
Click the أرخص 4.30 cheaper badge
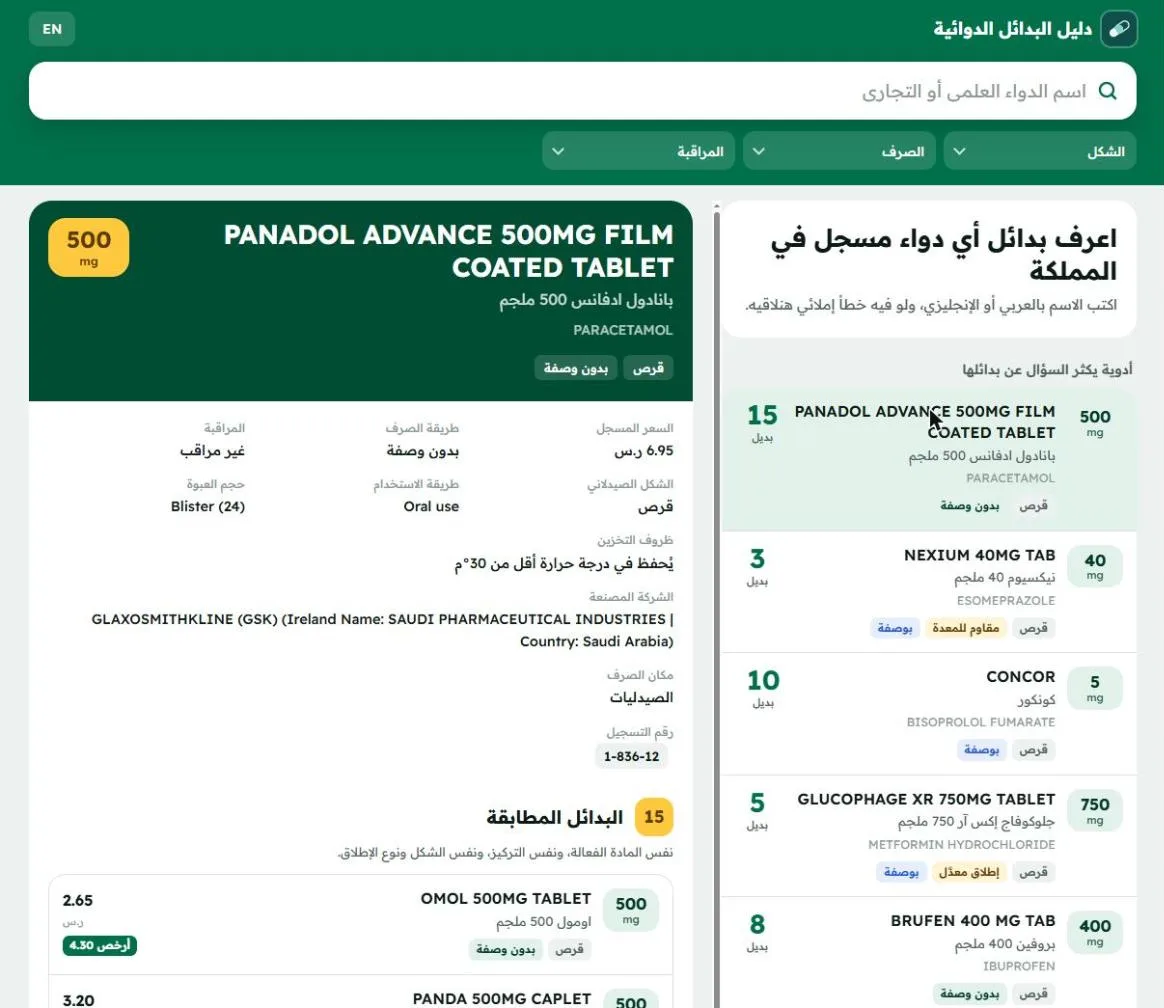pos(99,945)
